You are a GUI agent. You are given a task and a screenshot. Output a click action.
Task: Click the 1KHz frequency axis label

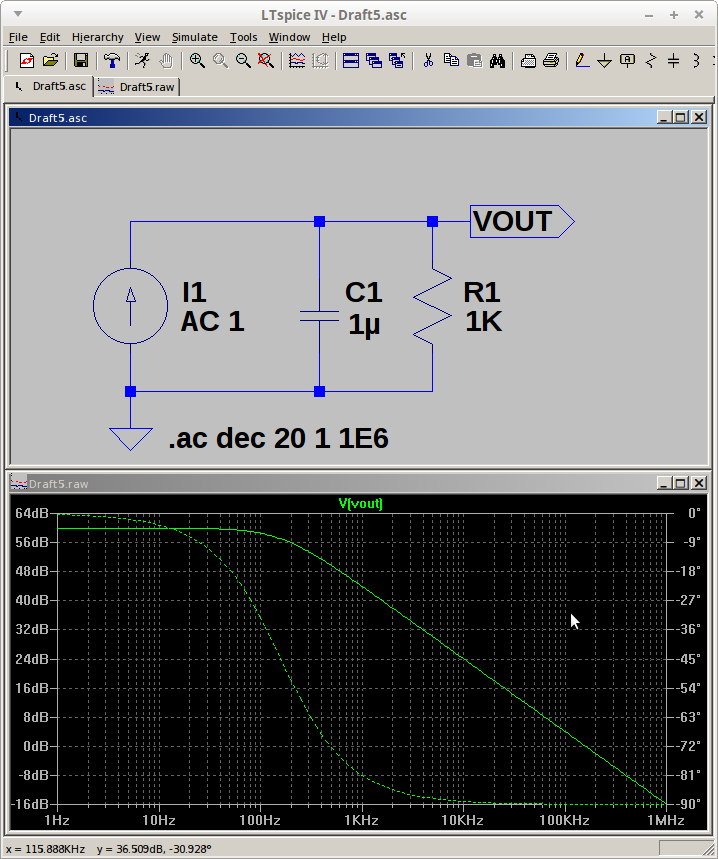(x=361, y=820)
